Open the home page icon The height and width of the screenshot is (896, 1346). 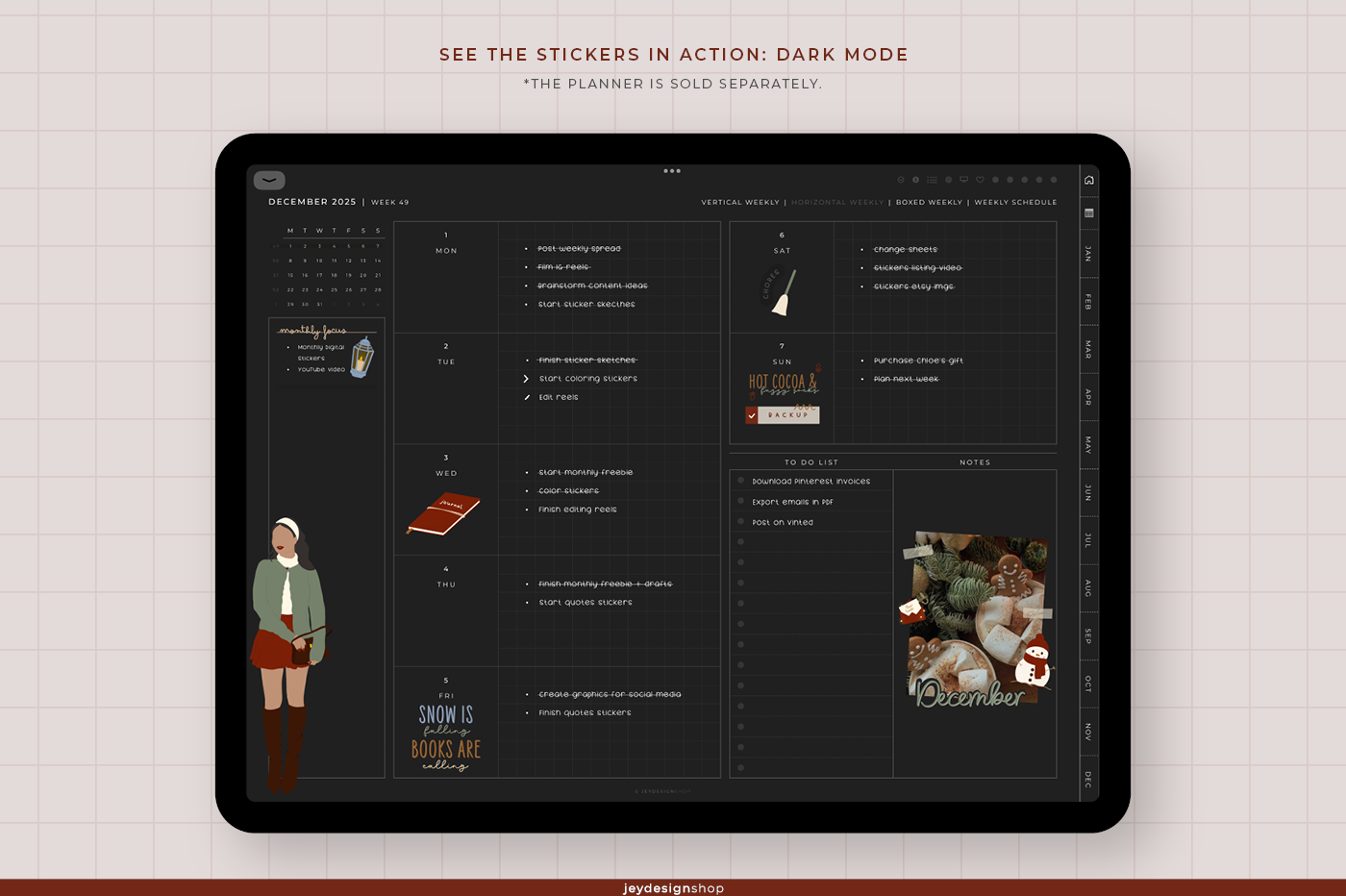click(x=1088, y=180)
